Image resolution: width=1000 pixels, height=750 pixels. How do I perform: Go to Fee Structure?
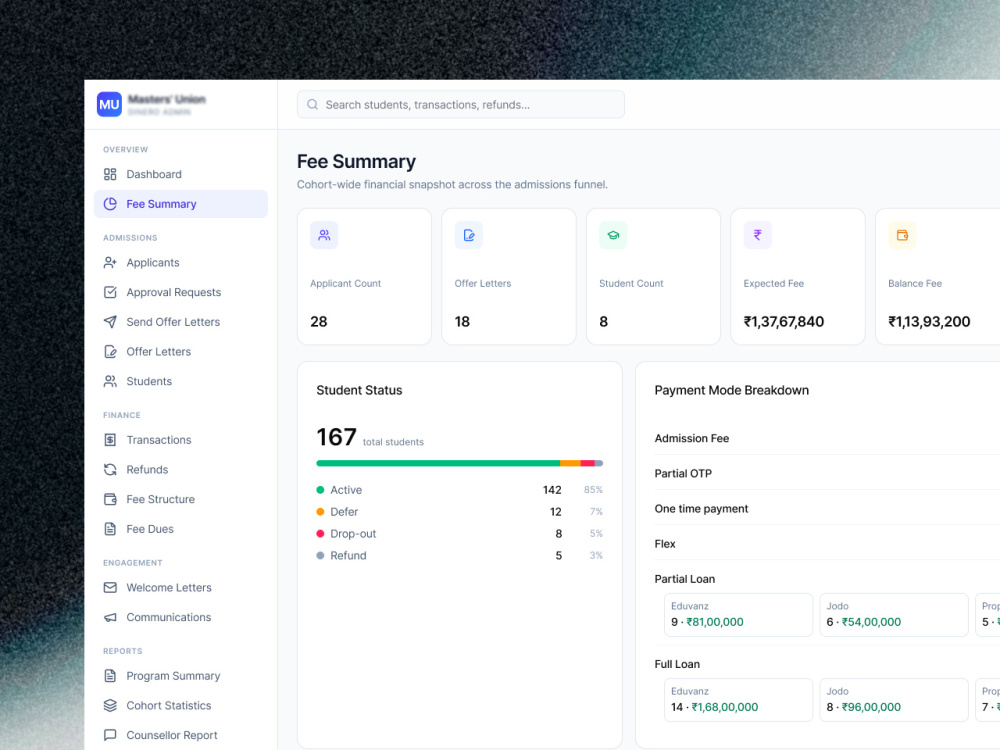tap(180, 499)
